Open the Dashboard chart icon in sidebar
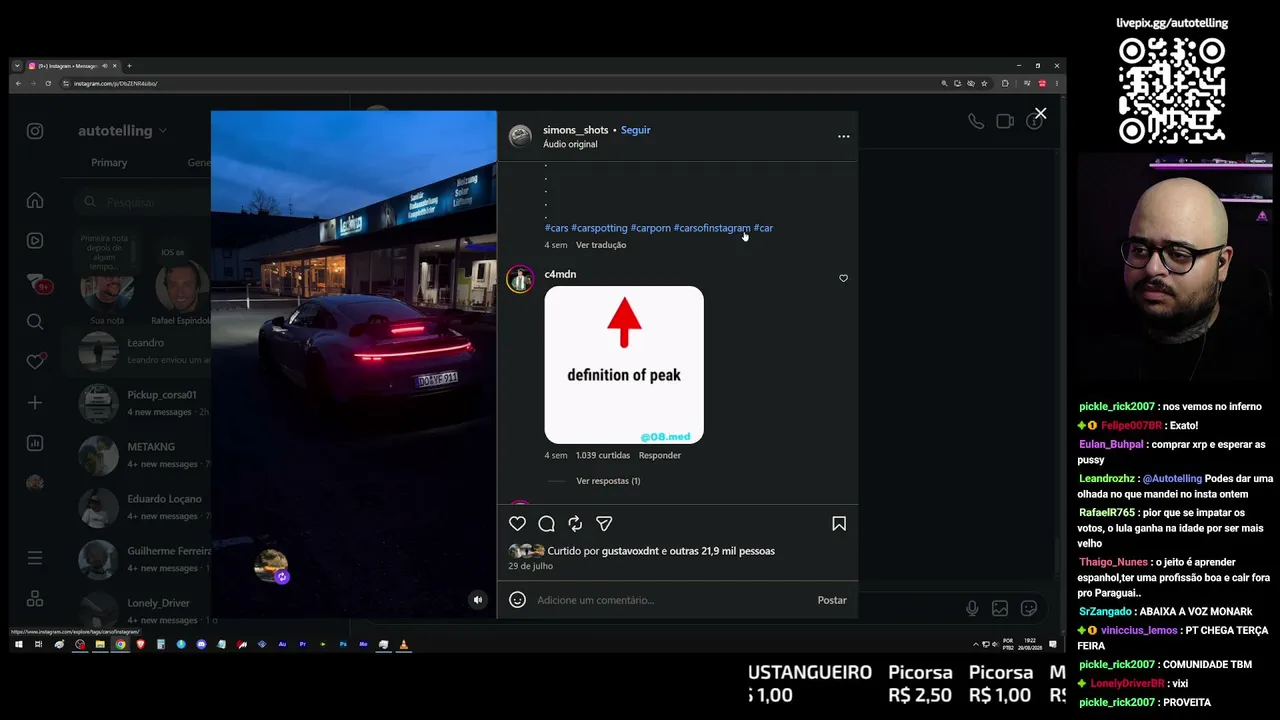The image size is (1280, 720). [x=35, y=443]
